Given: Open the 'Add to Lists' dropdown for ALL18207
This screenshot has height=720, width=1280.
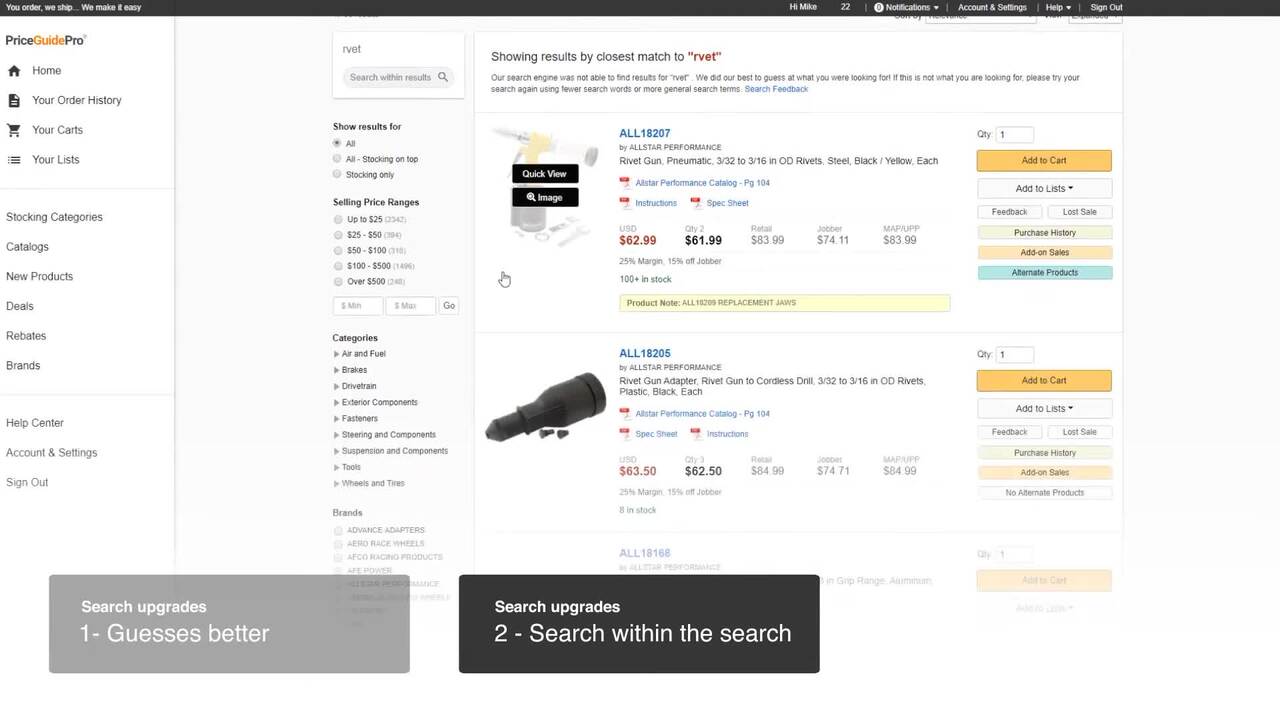Looking at the screenshot, I should [1044, 188].
